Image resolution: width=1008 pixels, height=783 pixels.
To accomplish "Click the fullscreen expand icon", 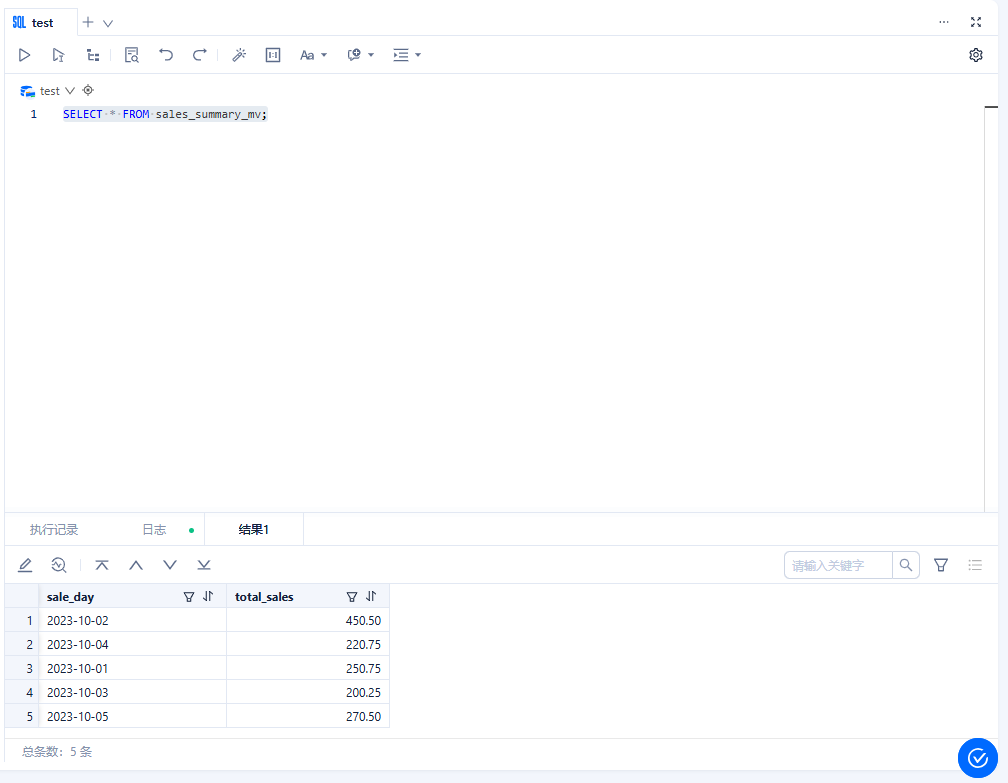I will click(x=976, y=22).
